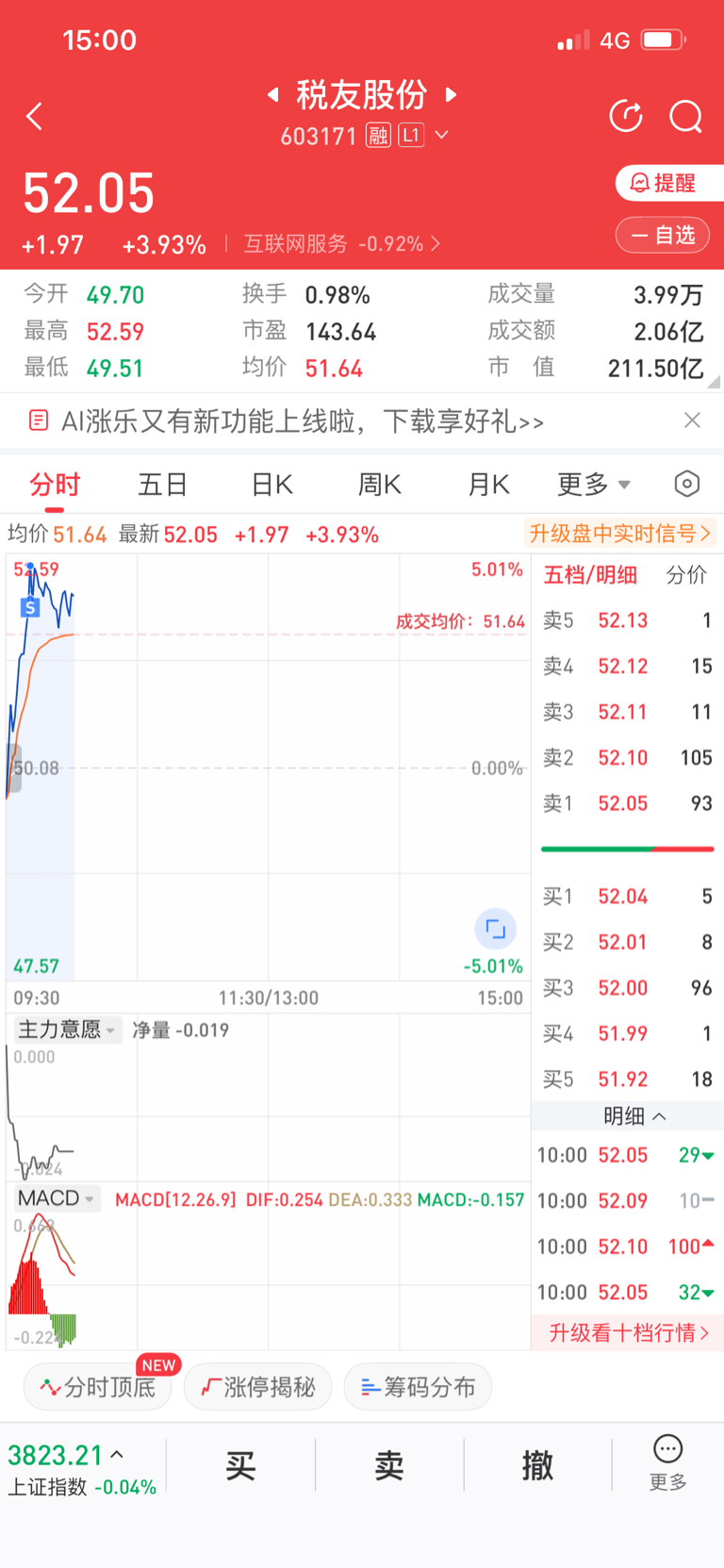Select 卖5 ask price 52.13
This screenshot has width=724, height=1568.
pos(623,620)
